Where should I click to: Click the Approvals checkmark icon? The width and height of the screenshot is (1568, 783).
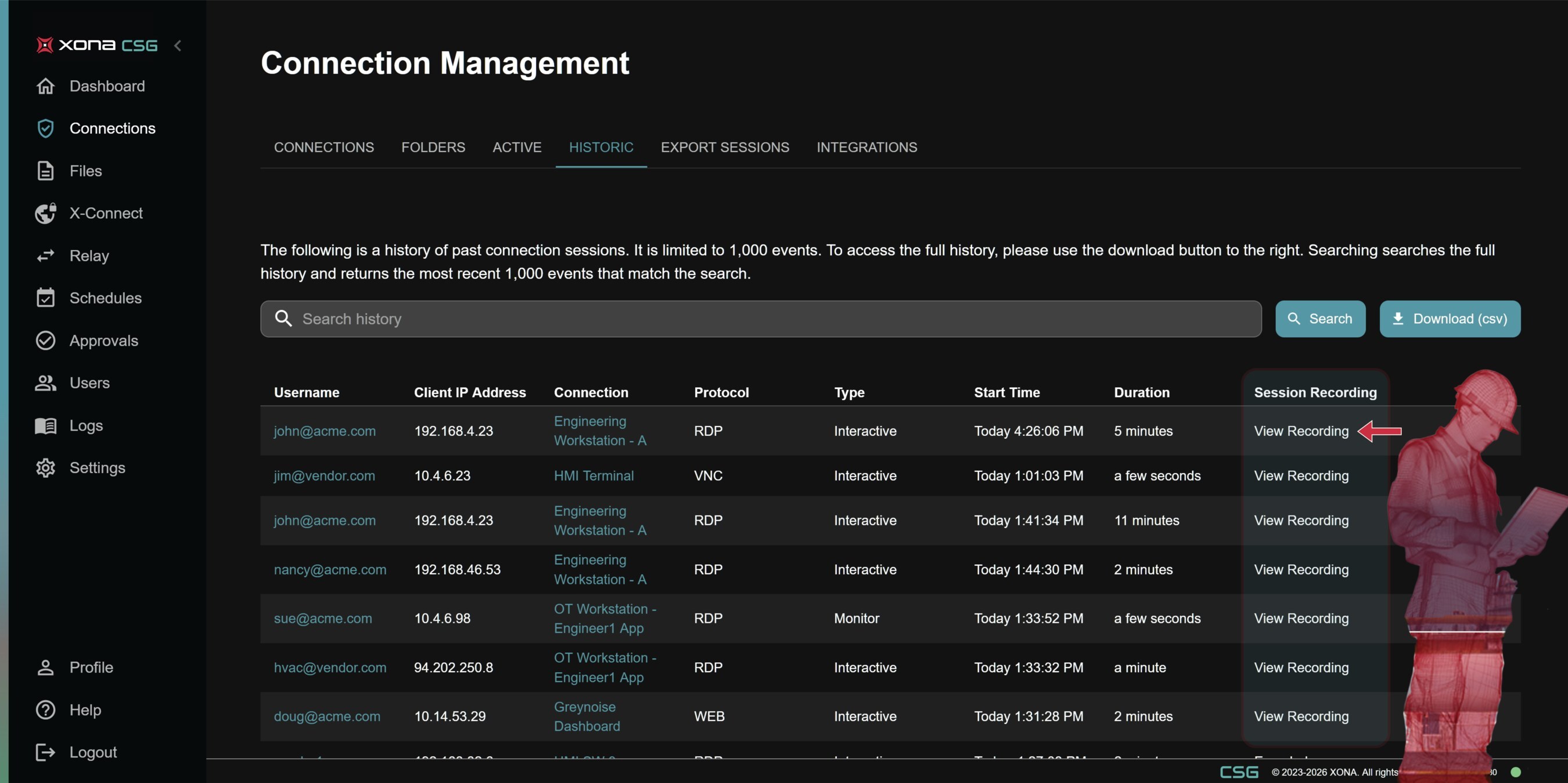click(46, 341)
